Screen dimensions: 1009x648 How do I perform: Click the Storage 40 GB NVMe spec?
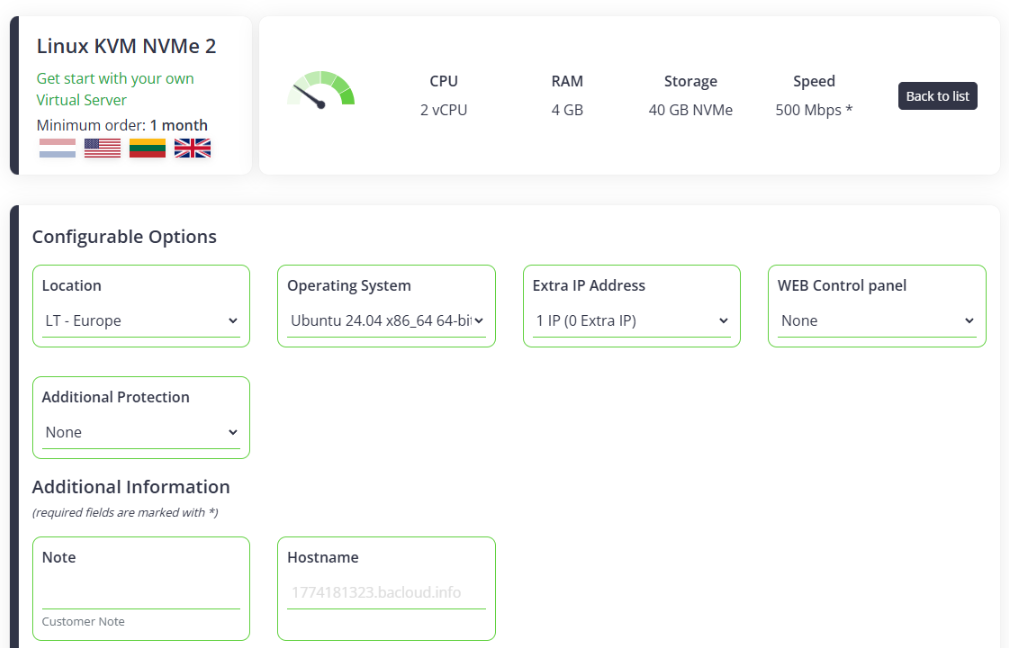[690, 96]
